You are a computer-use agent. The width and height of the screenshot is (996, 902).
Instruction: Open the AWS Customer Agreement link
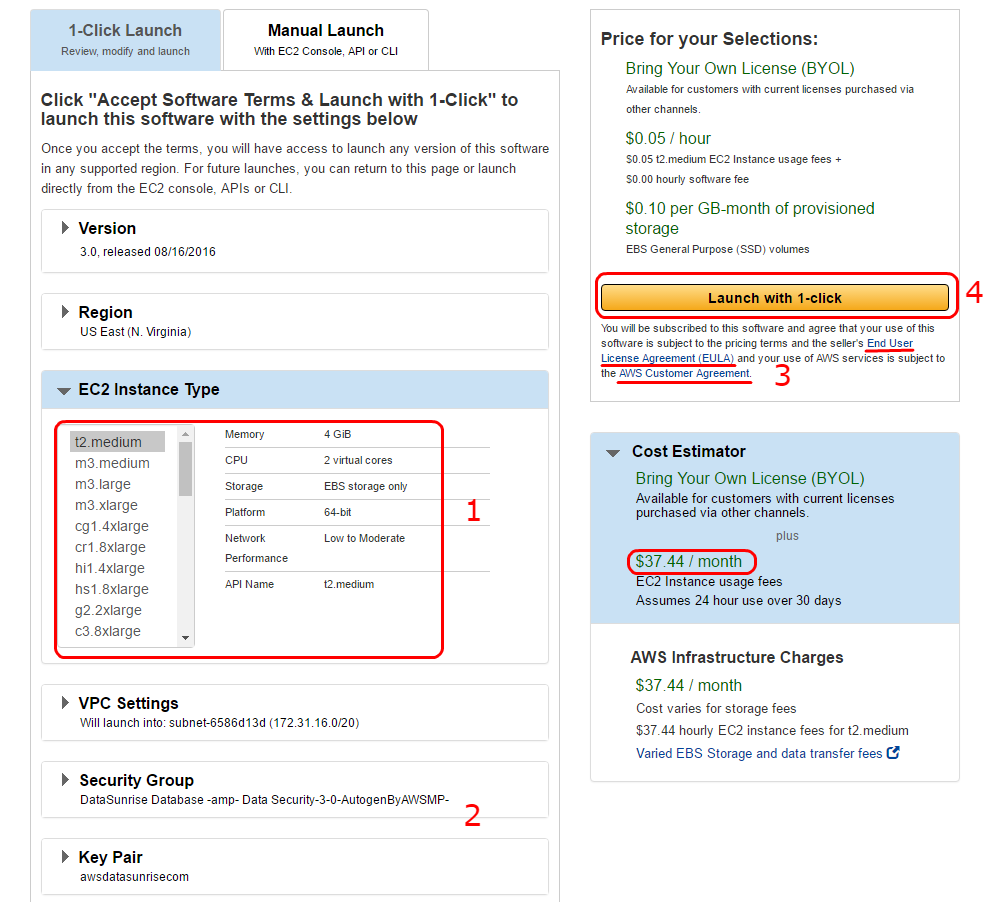(684, 373)
